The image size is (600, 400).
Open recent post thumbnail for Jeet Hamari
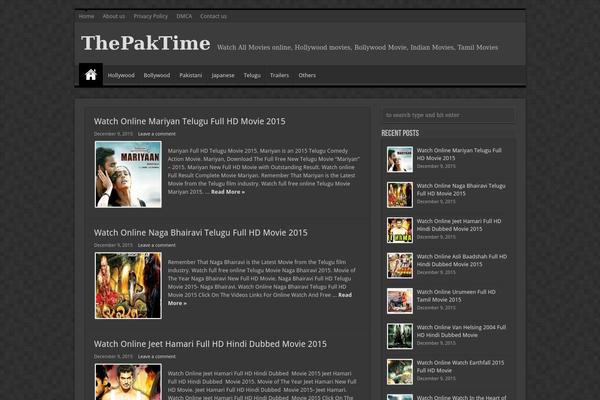click(399, 230)
